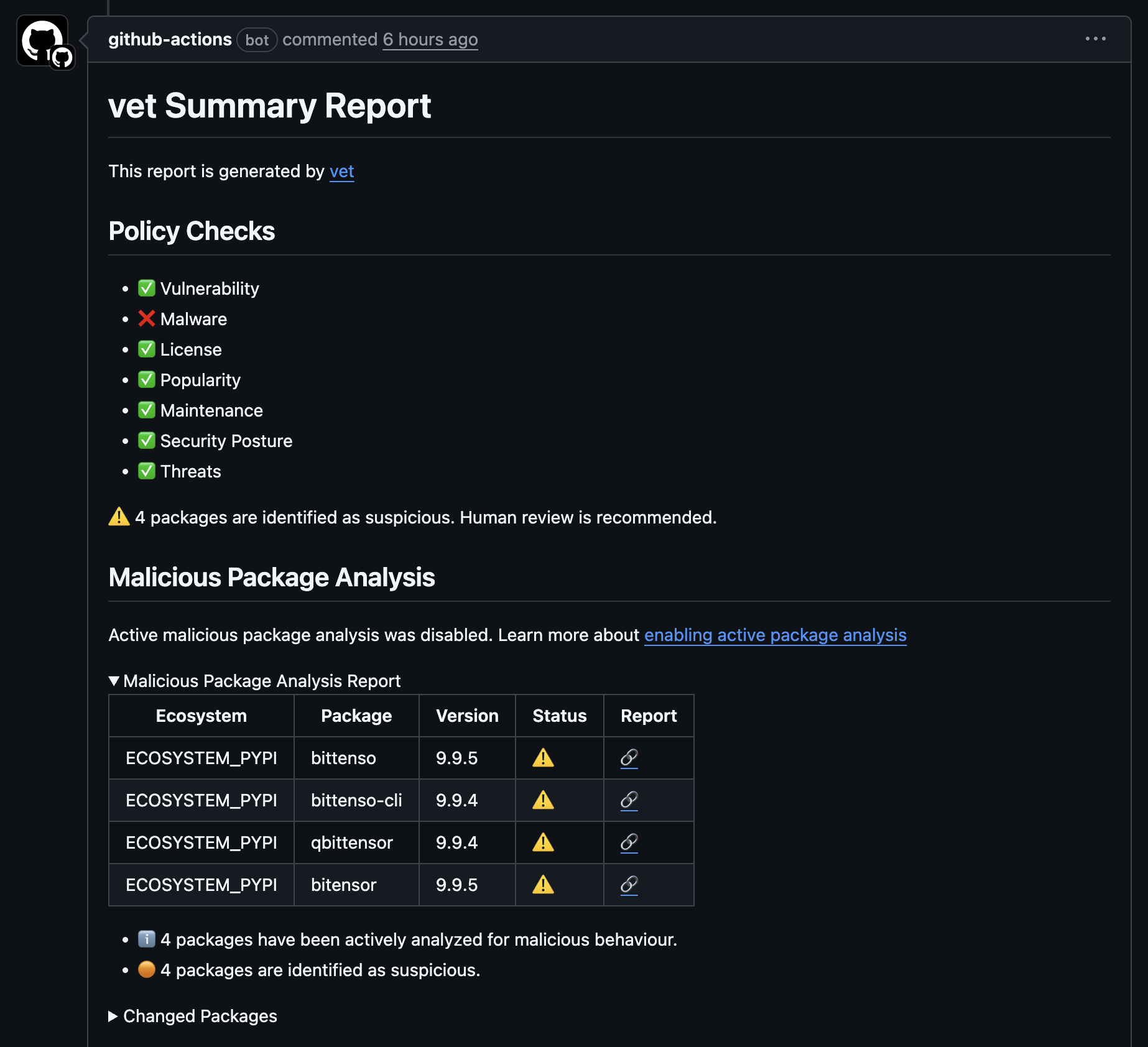Open the comment options ellipsis menu

1095,39
